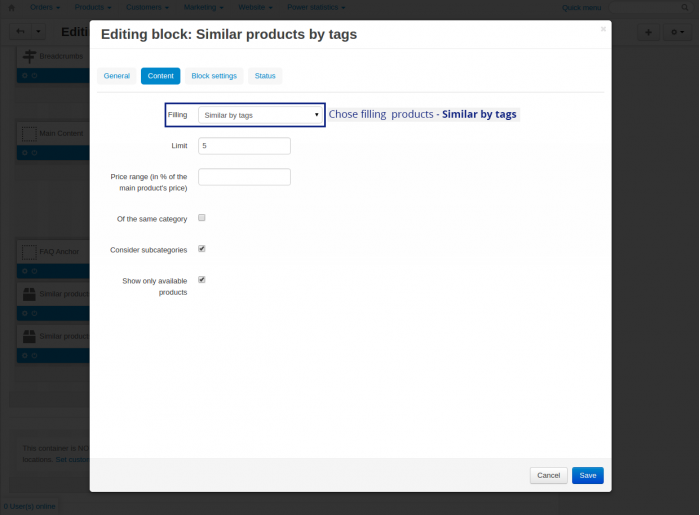
Task: Switch to the General tab
Action: [117, 76]
